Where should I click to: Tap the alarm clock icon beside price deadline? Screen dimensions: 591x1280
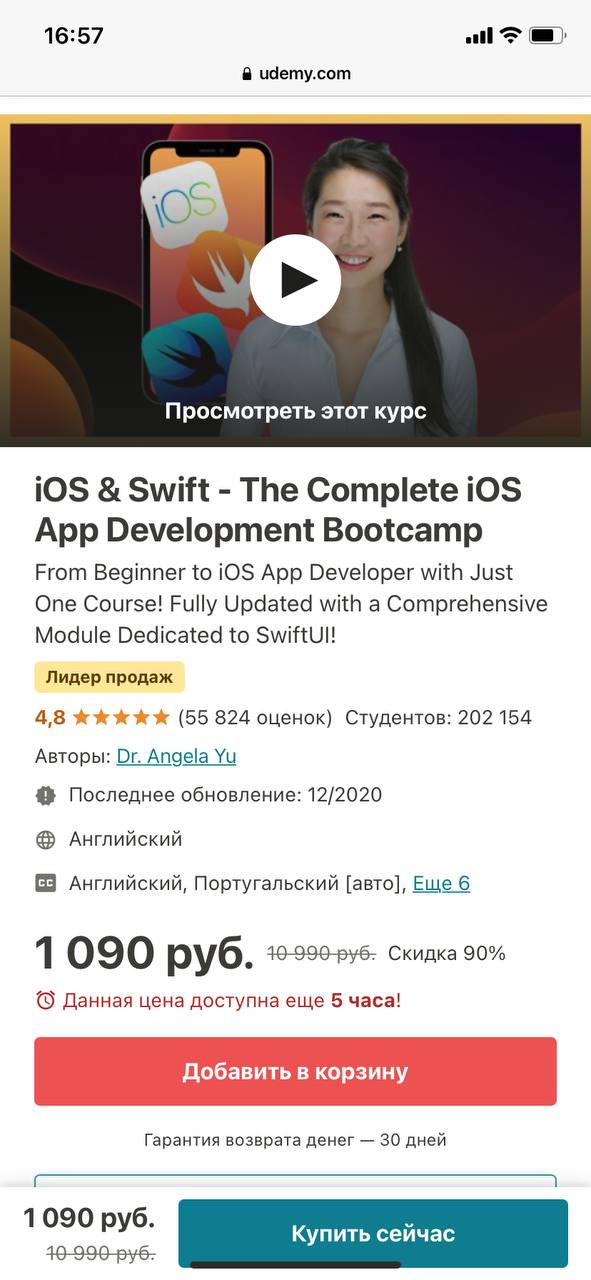pos(45,1000)
